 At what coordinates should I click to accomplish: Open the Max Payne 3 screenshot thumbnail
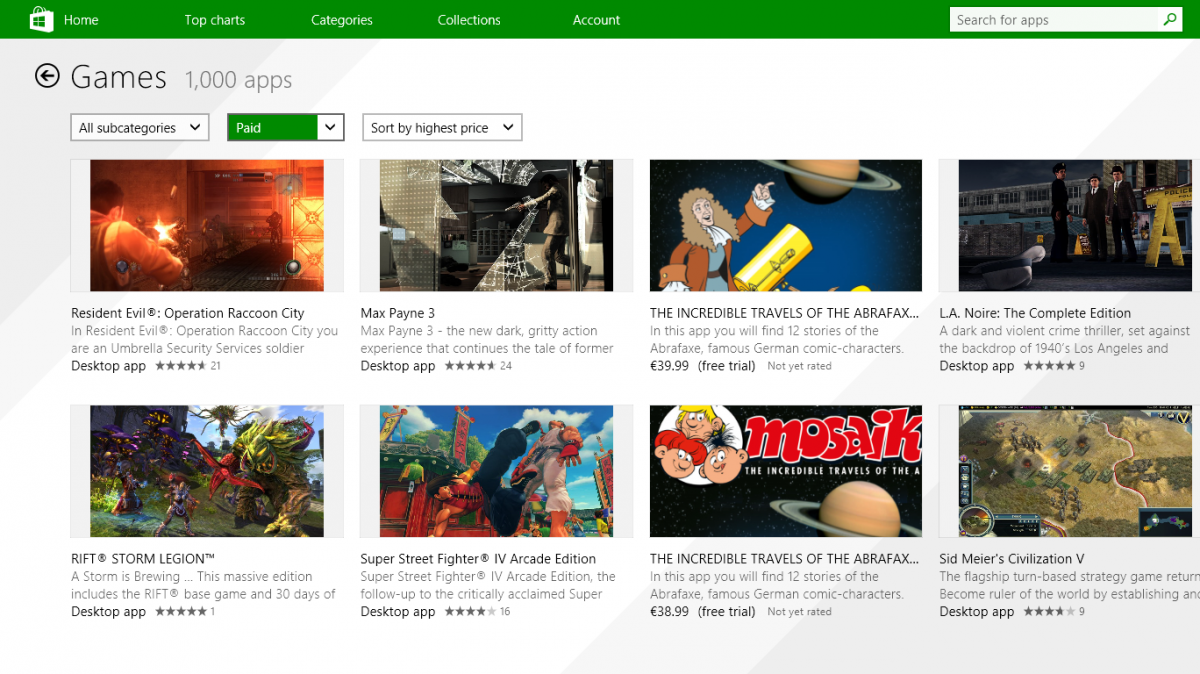pos(497,226)
